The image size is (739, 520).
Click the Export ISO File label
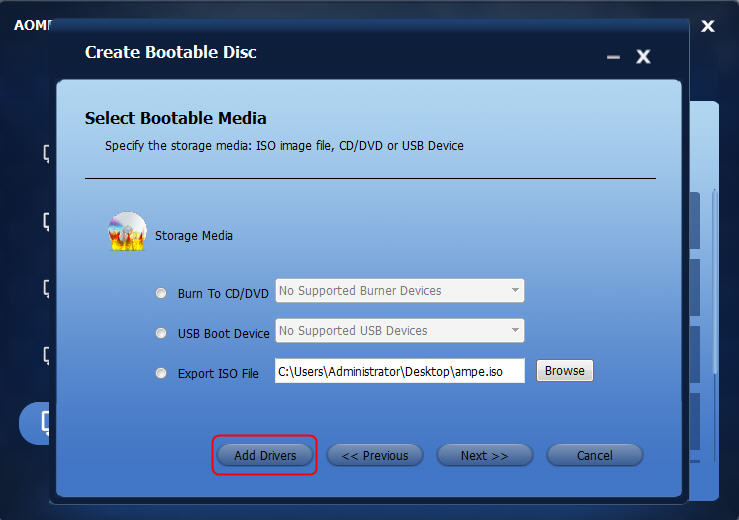pyautogui.click(x=218, y=374)
